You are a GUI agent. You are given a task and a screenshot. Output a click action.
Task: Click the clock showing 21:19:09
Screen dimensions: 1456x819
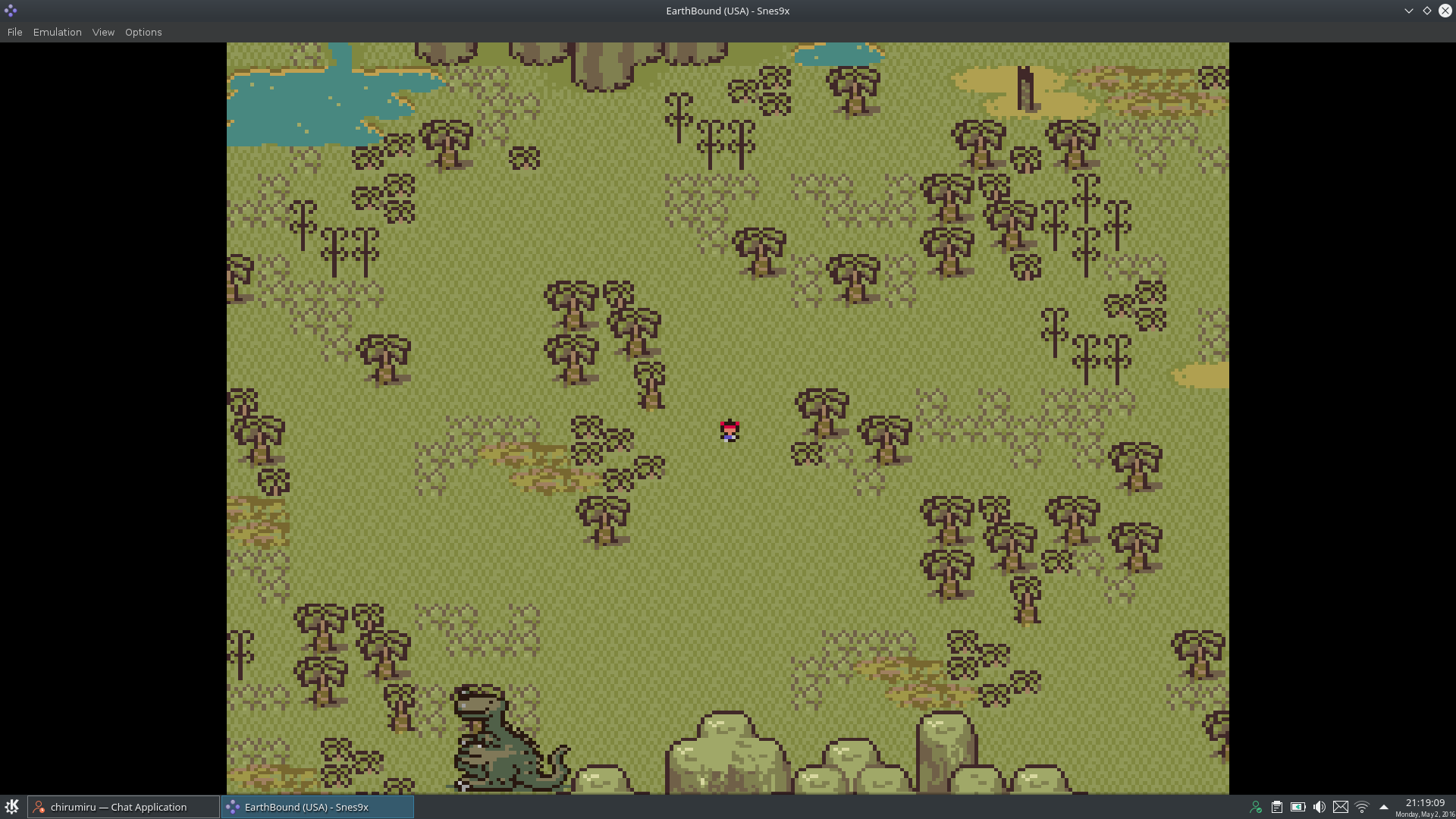(1425, 803)
